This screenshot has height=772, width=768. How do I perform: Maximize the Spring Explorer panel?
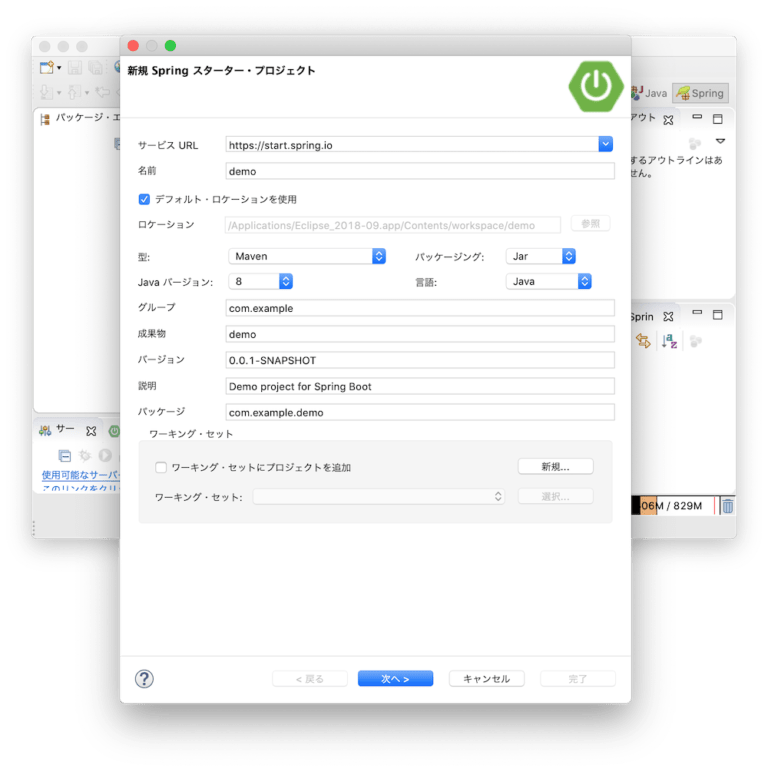pyautogui.click(x=718, y=315)
